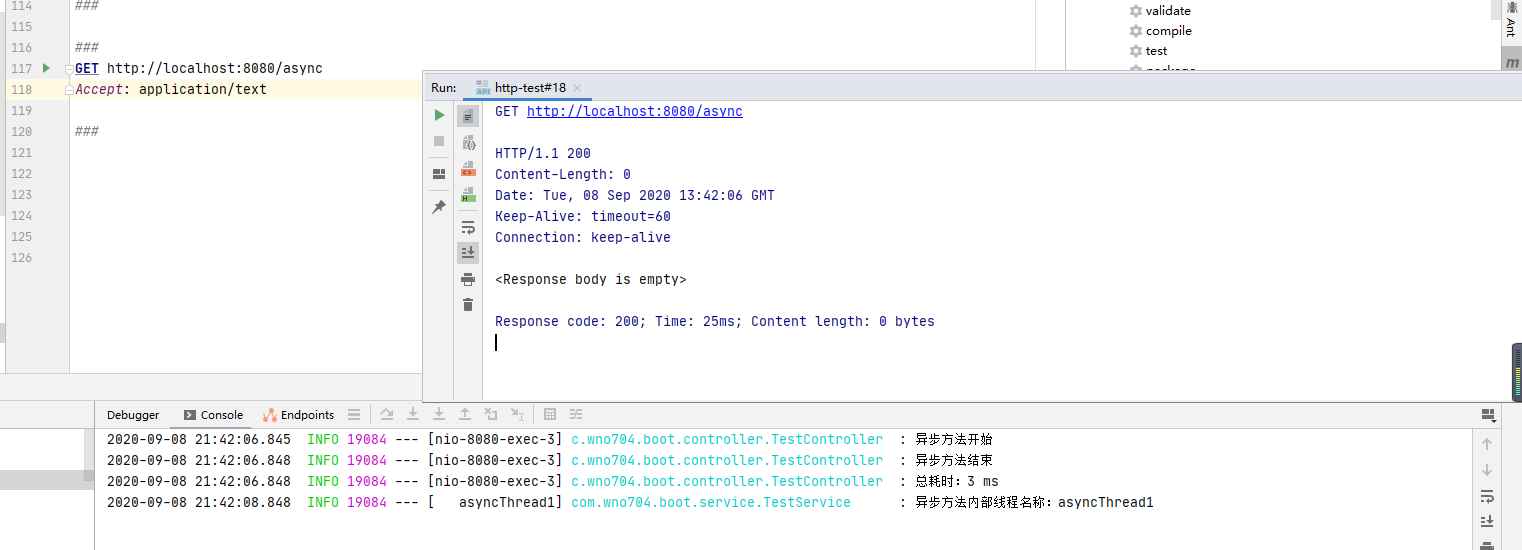Open the Threads list icon beside Endpoints

pos(354,414)
